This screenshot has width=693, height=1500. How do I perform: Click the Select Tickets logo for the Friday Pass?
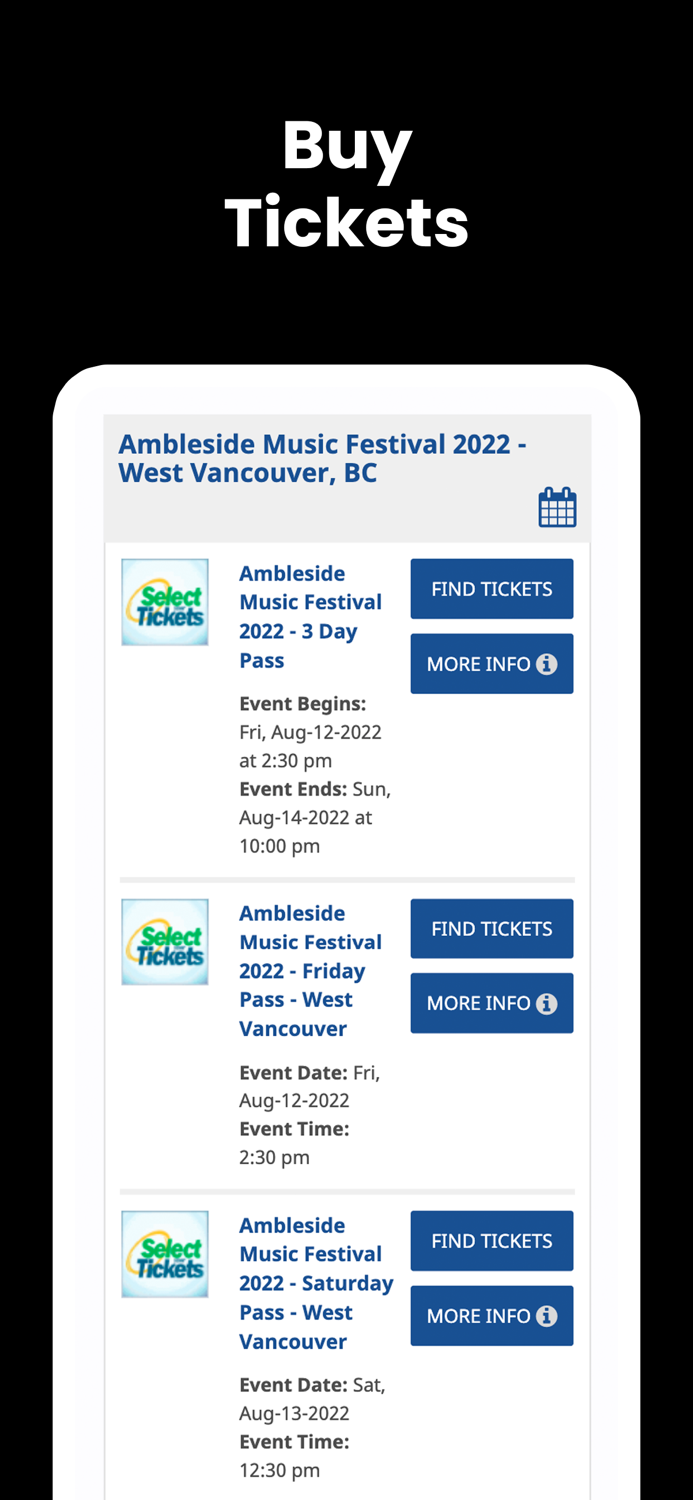click(x=164, y=942)
